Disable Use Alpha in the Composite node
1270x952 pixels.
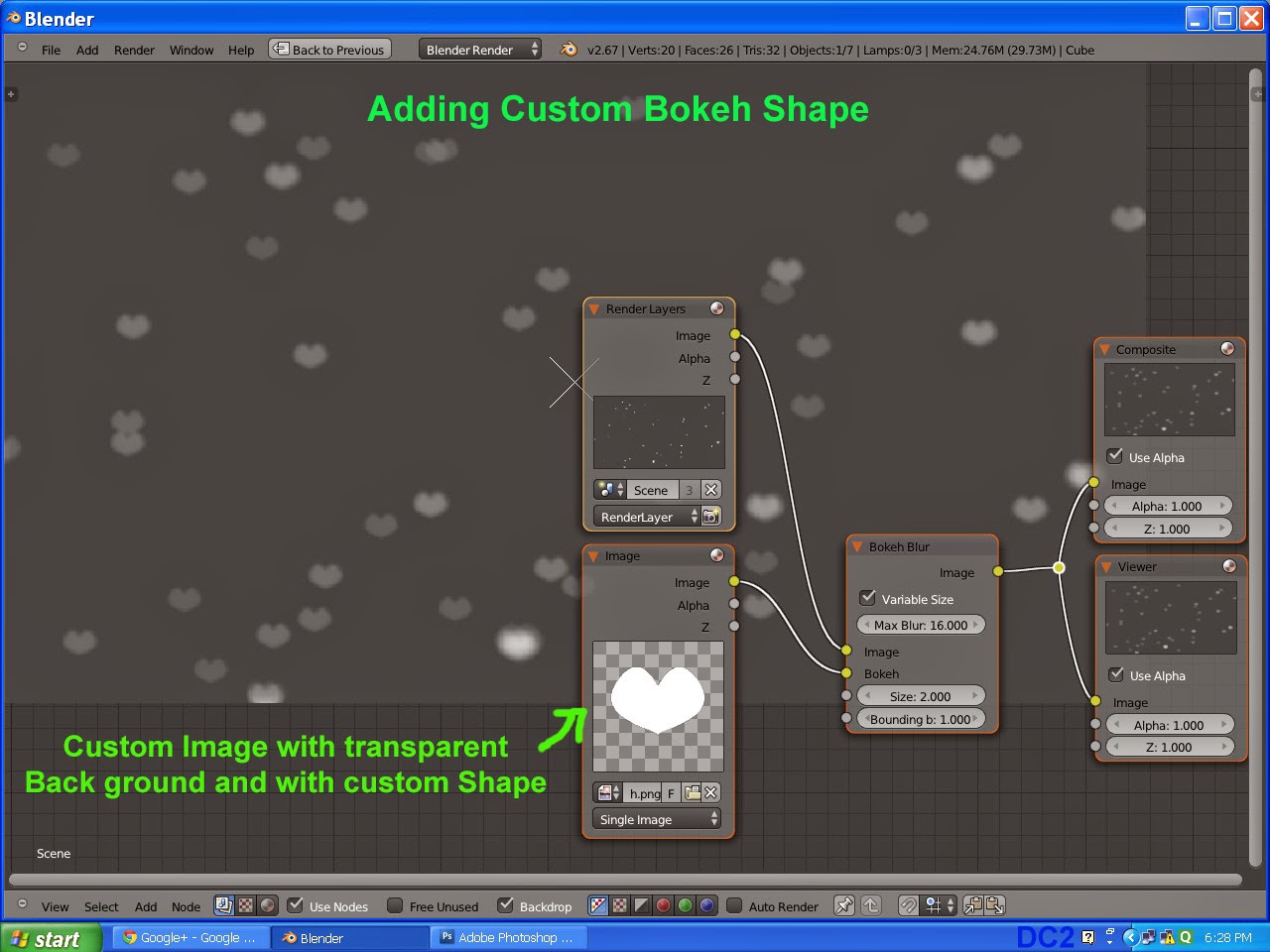click(x=1113, y=457)
